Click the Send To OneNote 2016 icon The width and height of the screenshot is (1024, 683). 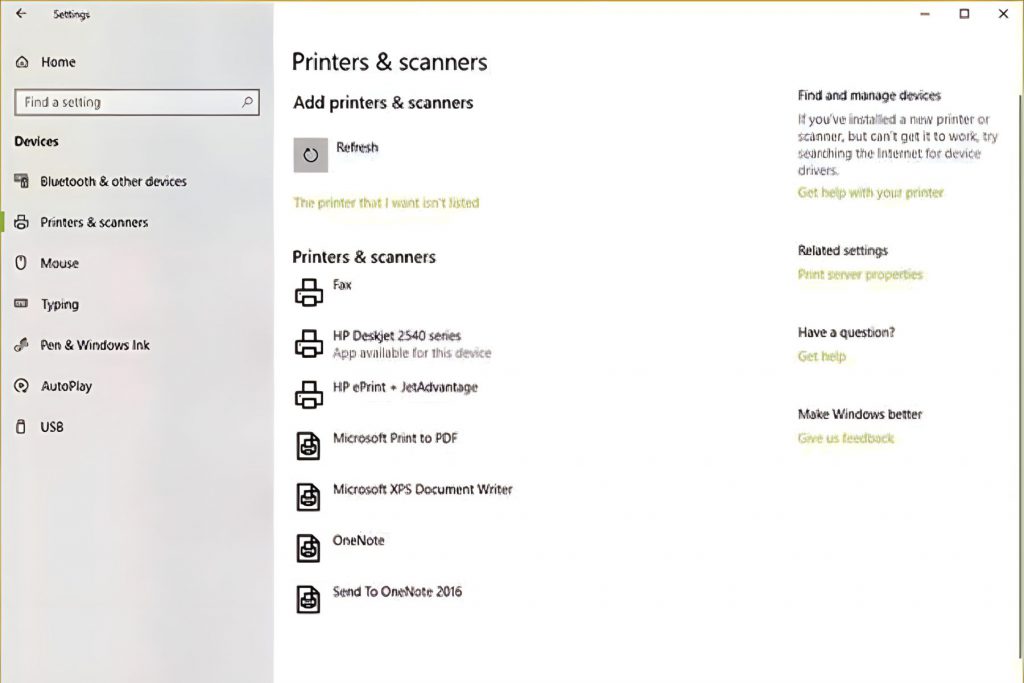308,599
